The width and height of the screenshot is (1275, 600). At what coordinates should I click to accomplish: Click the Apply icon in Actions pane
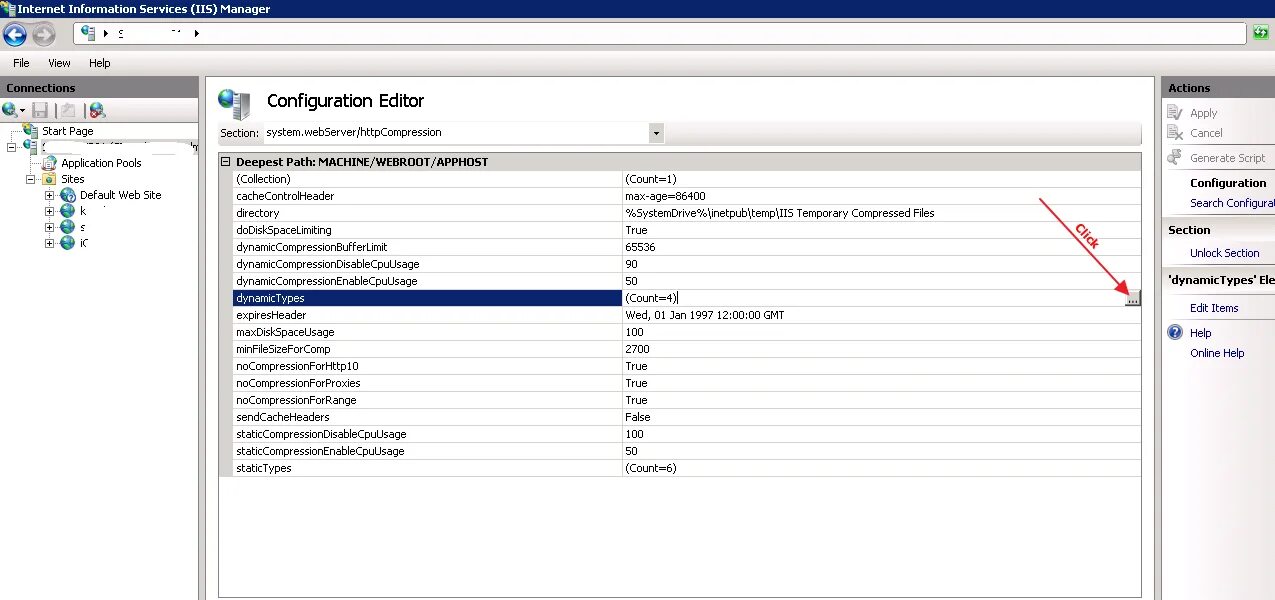coord(1175,113)
